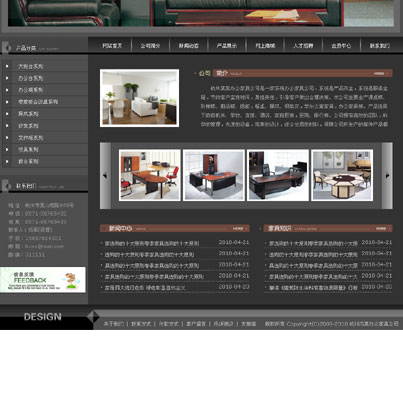403x393 pixels.
Task: Click the carousel right arrow button
Action: tap(387, 176)
